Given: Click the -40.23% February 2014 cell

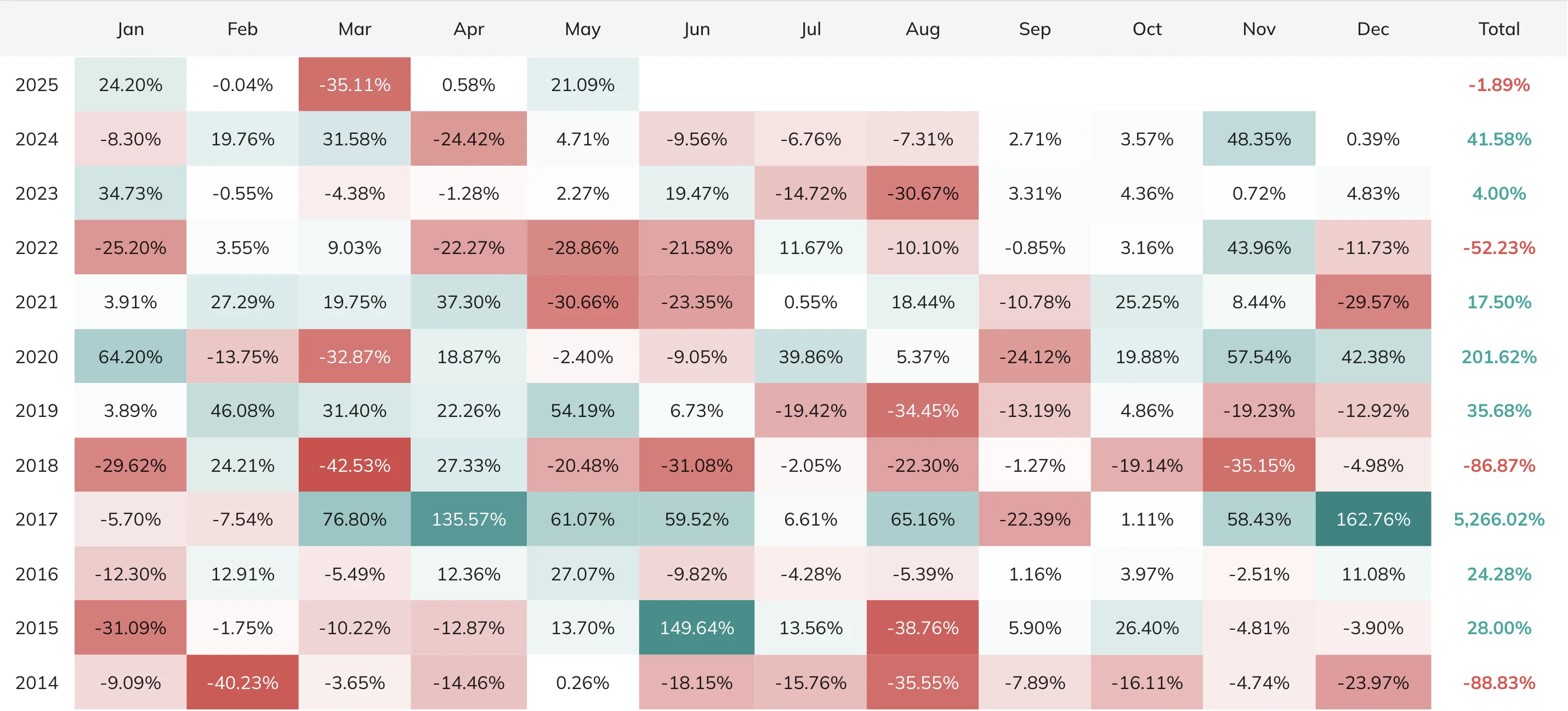Looking at the screenshot, I should pyautogui.click(x=242, y=682).
